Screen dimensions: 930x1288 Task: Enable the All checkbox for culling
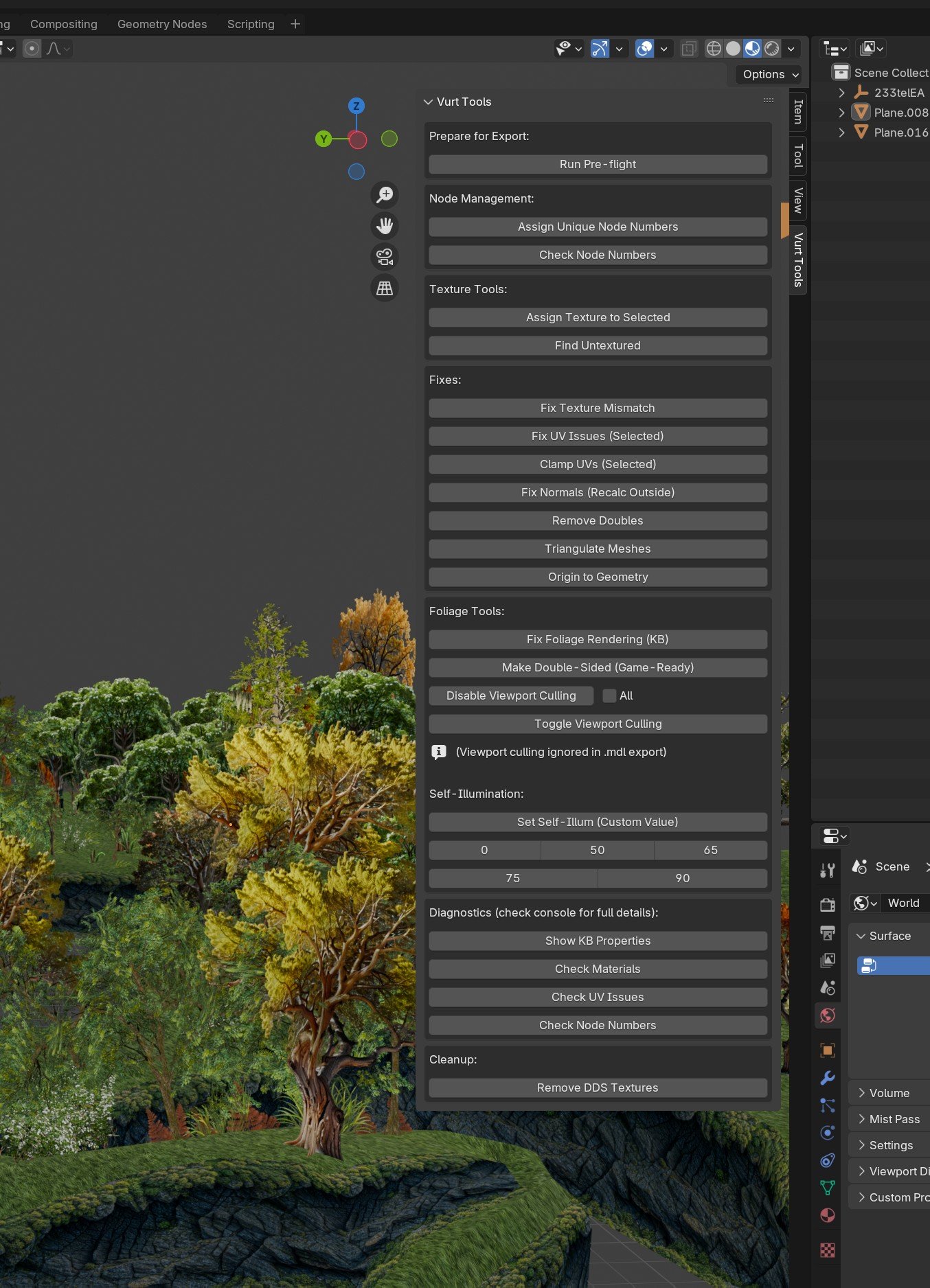pyautogui.click(x=609, y=695)
